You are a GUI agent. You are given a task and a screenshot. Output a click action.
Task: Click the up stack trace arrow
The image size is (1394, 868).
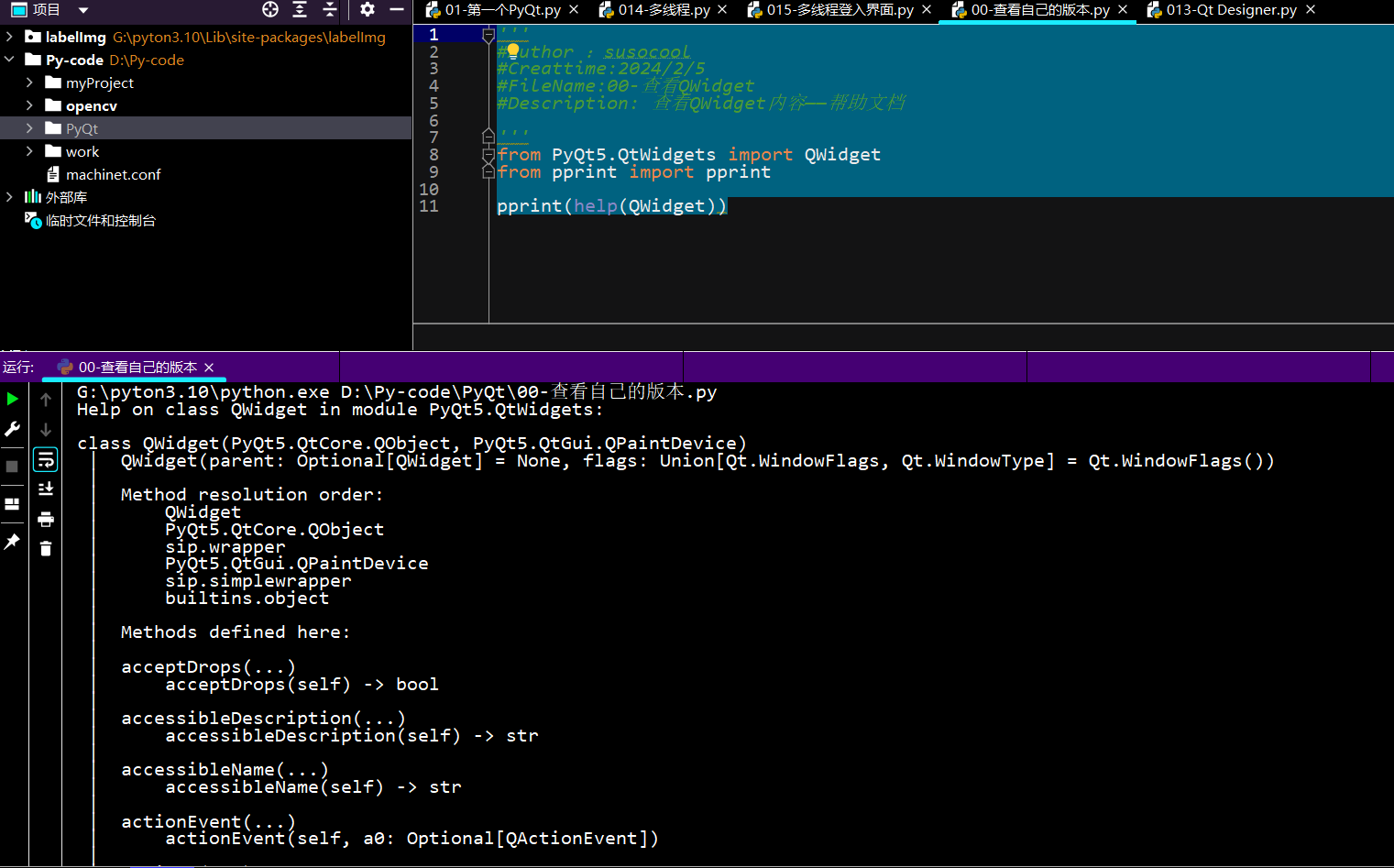pyautogui.click(x=46, y=400)
